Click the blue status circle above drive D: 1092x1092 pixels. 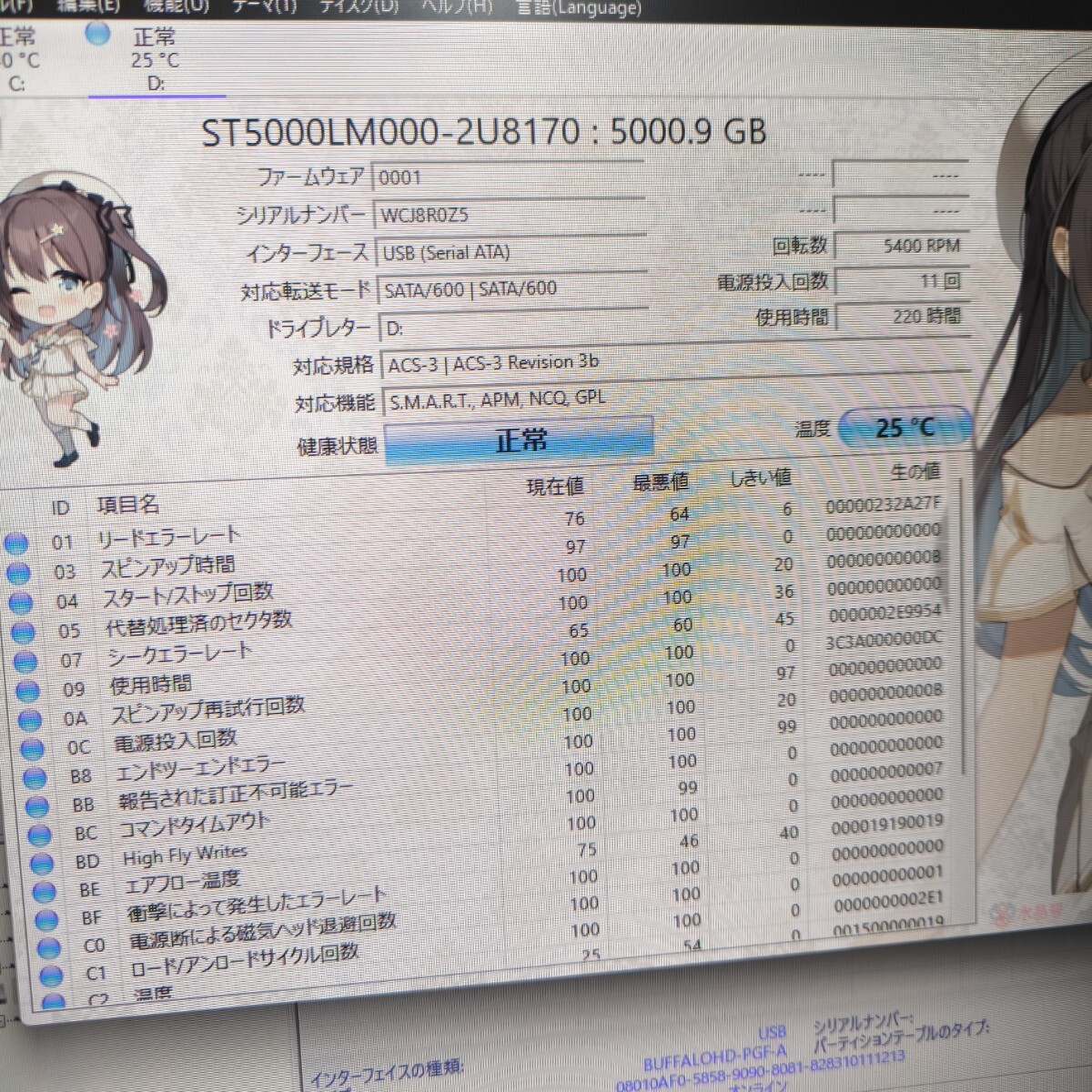pyautogui.click(x=97, y=34)
